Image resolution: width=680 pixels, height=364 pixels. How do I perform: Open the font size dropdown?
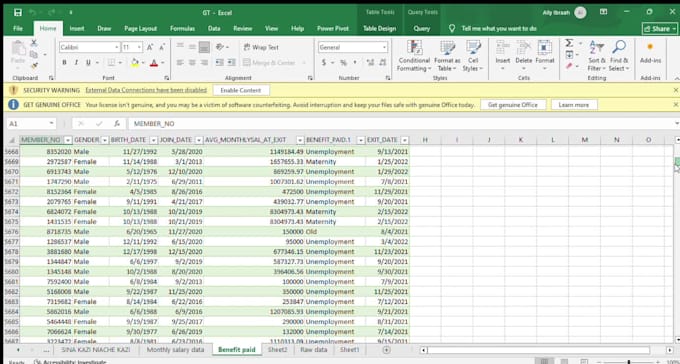point(139,47)
